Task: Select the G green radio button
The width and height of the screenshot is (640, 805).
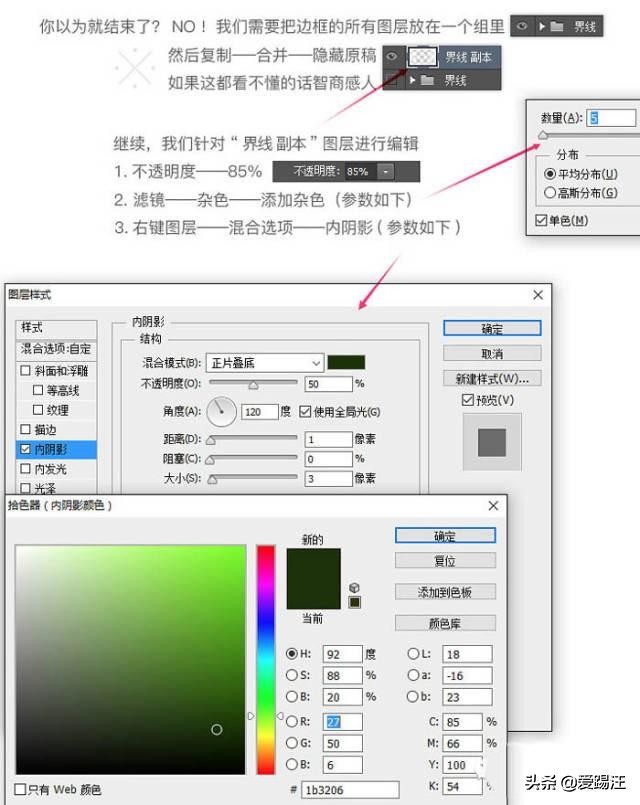Action: pyautogui.click(x=292, y=742)
